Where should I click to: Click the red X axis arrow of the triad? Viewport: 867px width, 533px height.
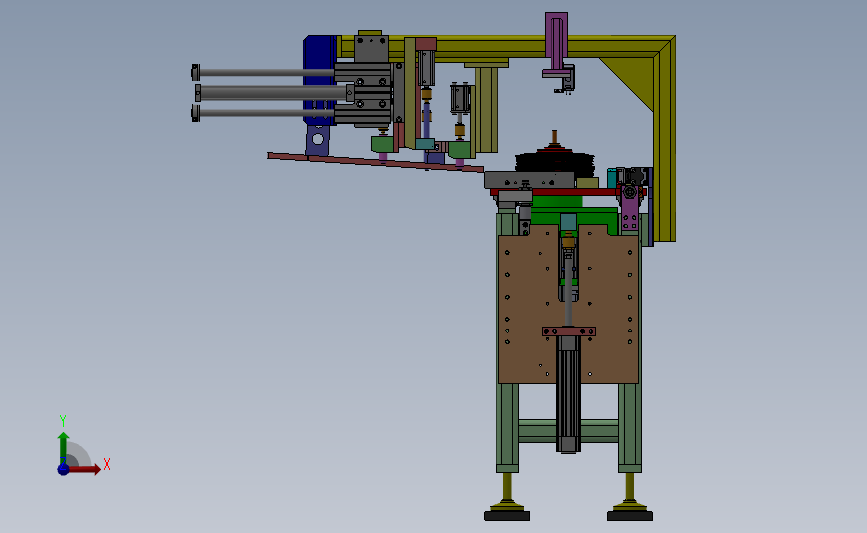[x=86, y=469]
